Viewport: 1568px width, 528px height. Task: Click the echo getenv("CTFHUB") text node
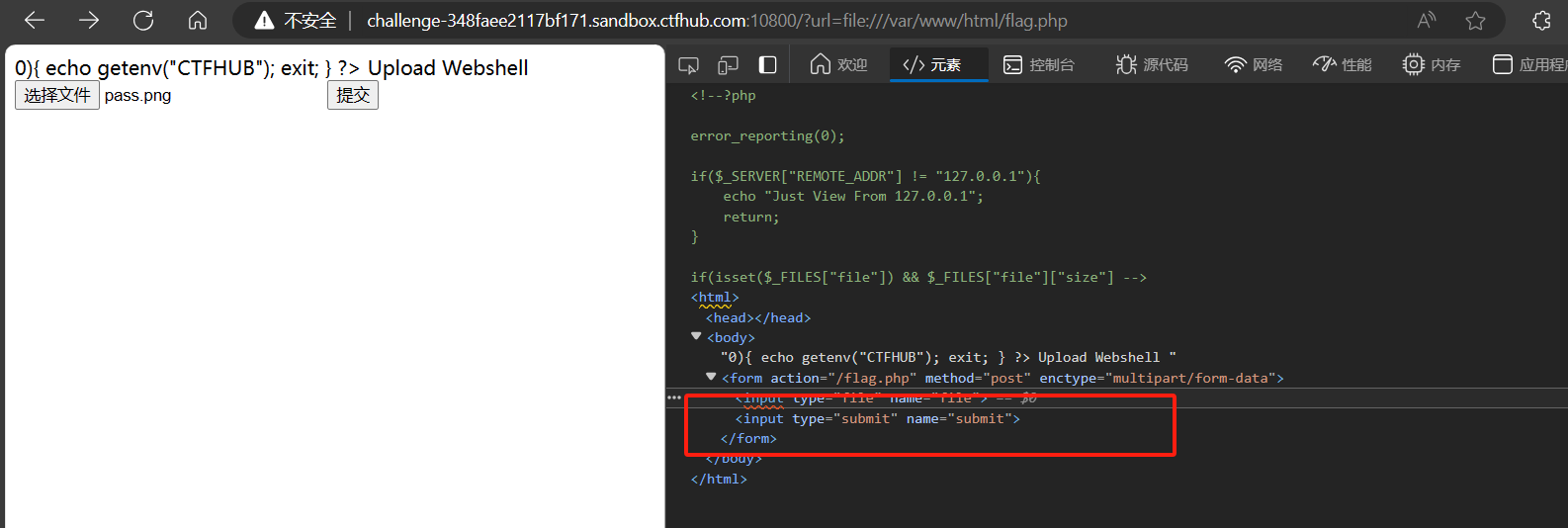point(948,357)
